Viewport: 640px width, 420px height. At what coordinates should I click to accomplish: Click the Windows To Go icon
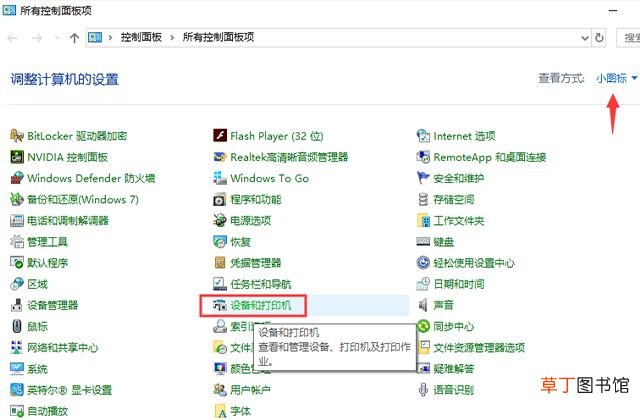pos(220,178)
